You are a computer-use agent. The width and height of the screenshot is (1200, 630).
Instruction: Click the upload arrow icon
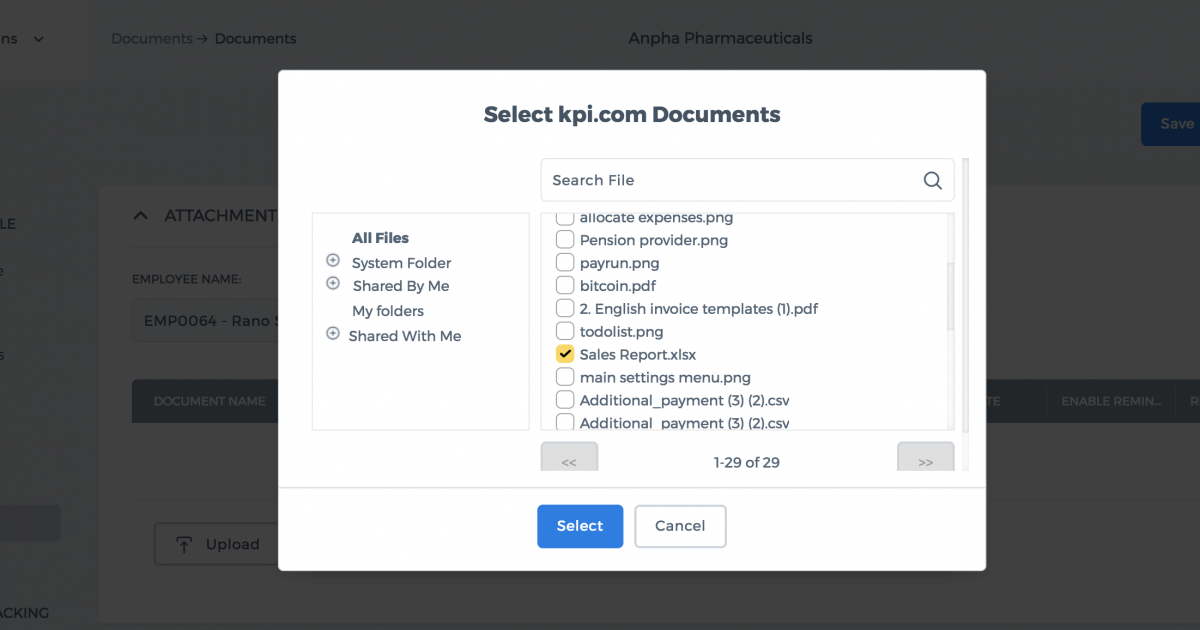tap(184, 544)
